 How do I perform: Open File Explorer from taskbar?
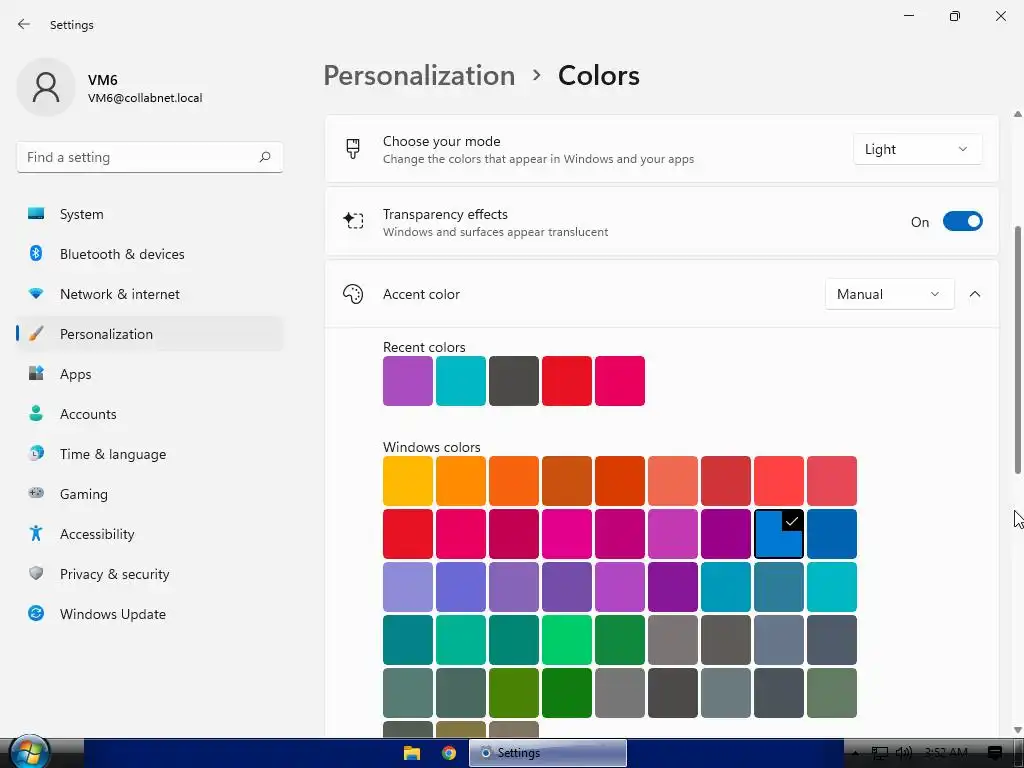coord(412,752)
